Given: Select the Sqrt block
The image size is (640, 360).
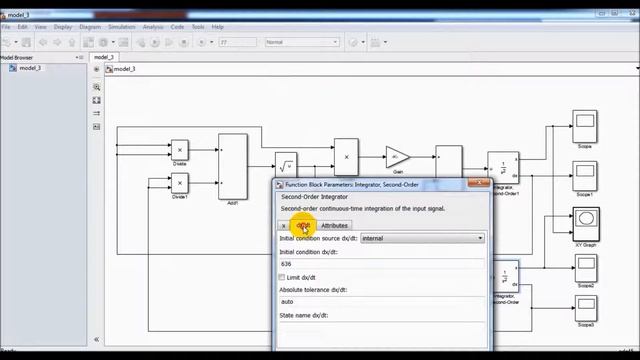Looking at the screenshot, I should [x=286, y=166].
